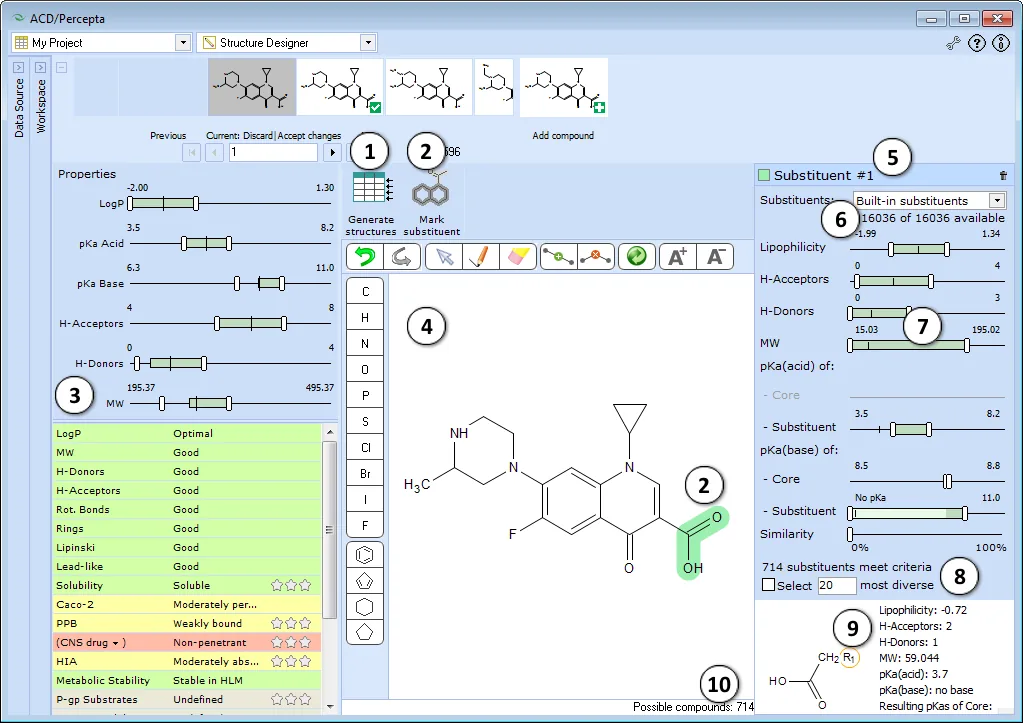
Task: Insert the plain cyclohexane ring template
Action: tap(365, 607)
